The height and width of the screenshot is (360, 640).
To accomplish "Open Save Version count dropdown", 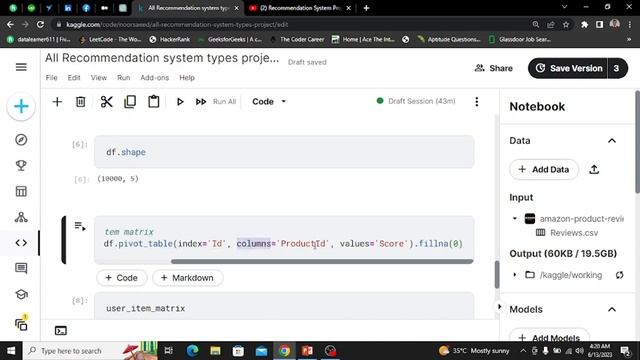I will (617, 68).
